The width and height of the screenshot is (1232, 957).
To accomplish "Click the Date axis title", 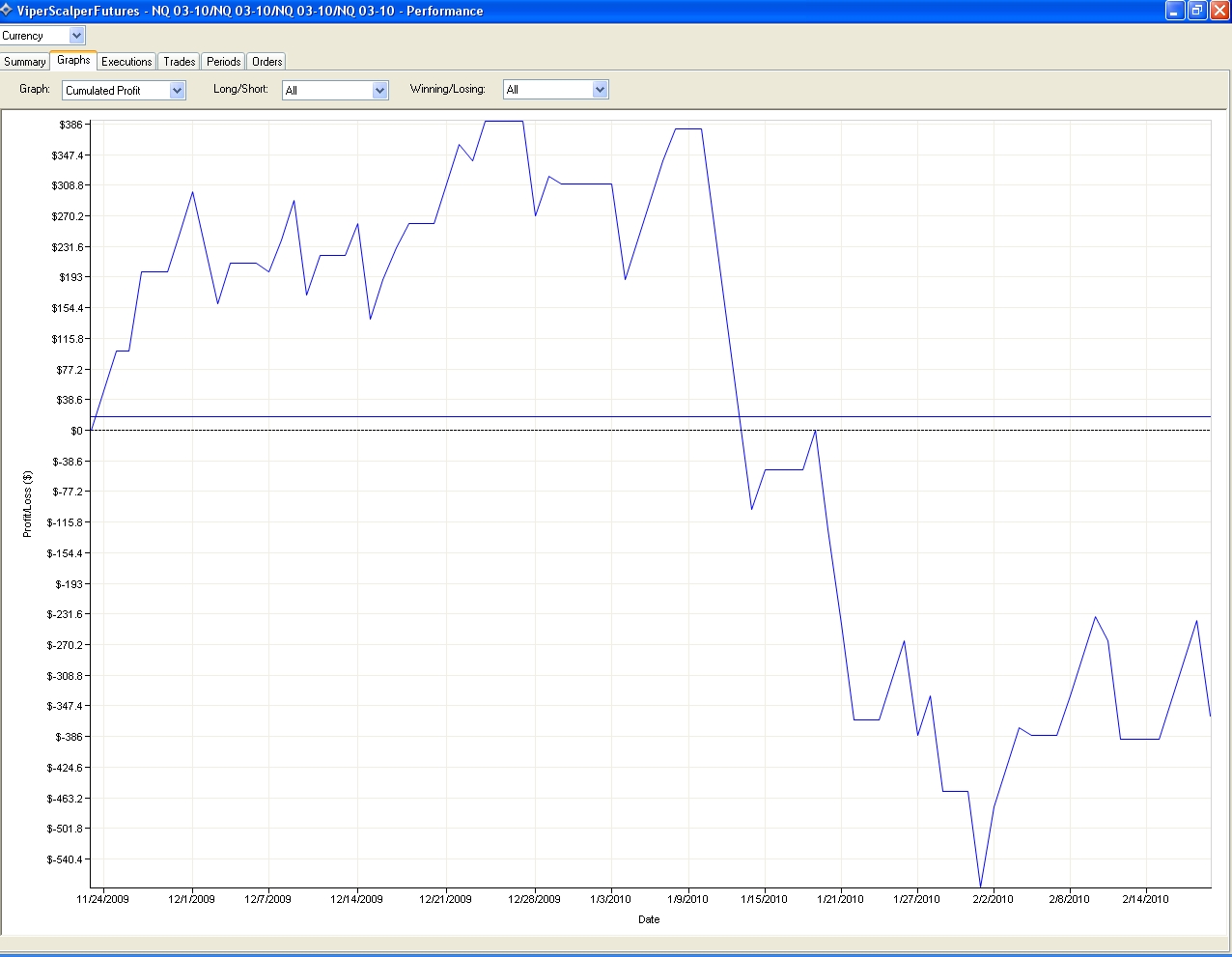I will coord(649,919).
